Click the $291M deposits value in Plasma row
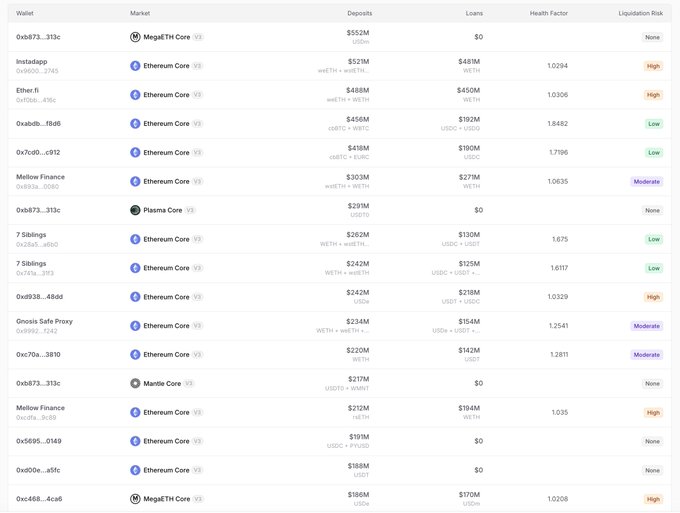This screenshot has height=513, width=680. (358, 206)
